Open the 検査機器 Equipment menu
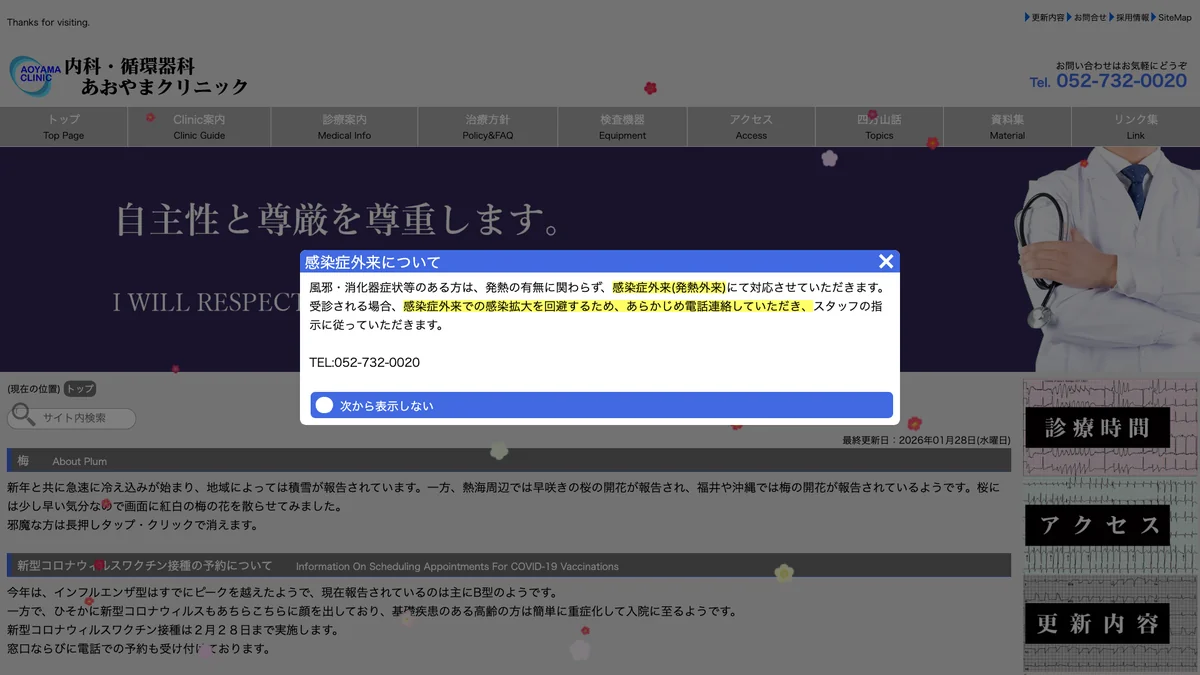The width and height of the screenshot is (1200, 675). pos(623,127)
